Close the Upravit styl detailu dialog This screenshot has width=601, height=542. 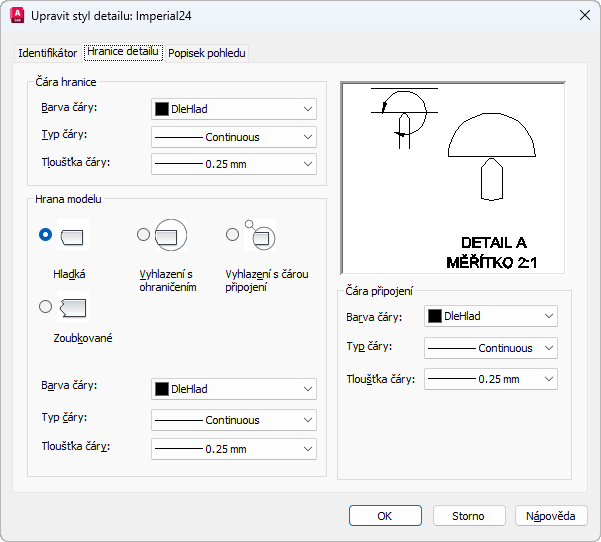point(585,15)
